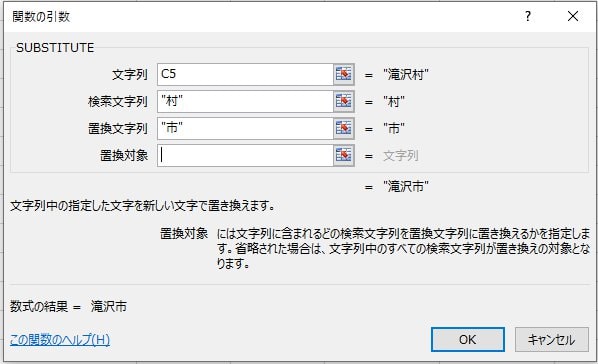Click the grayed 文字列 hint beside 置換対象
Viewport: 598px width, 364px height.
[x=401, y=156]
